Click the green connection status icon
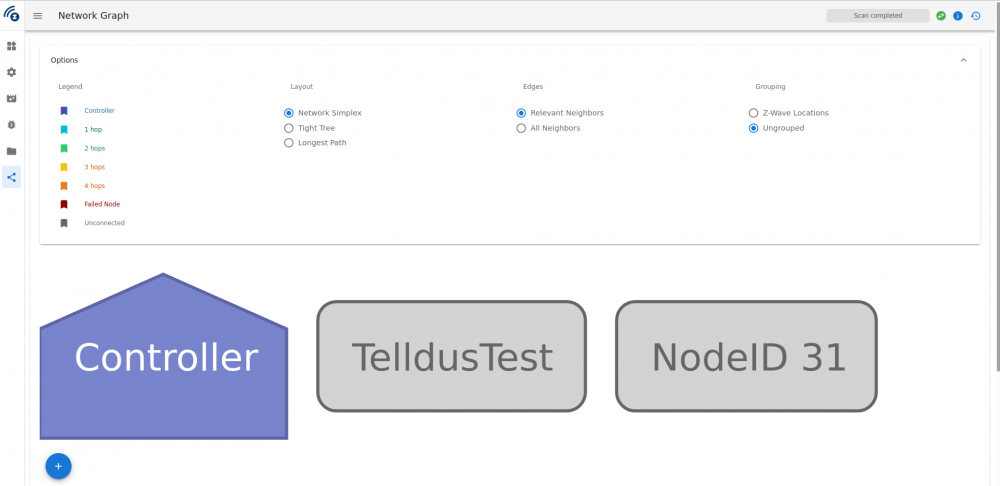Screen dimensions: 1000x486 (x=941, y=16)
